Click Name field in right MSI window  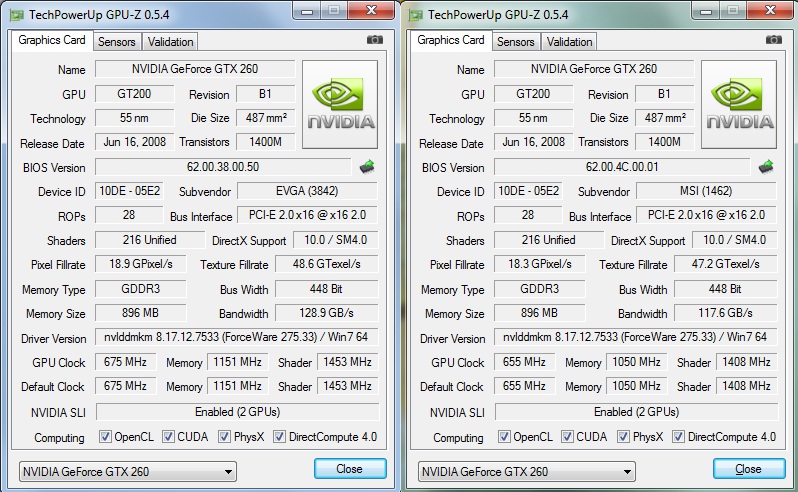[594, 69]
